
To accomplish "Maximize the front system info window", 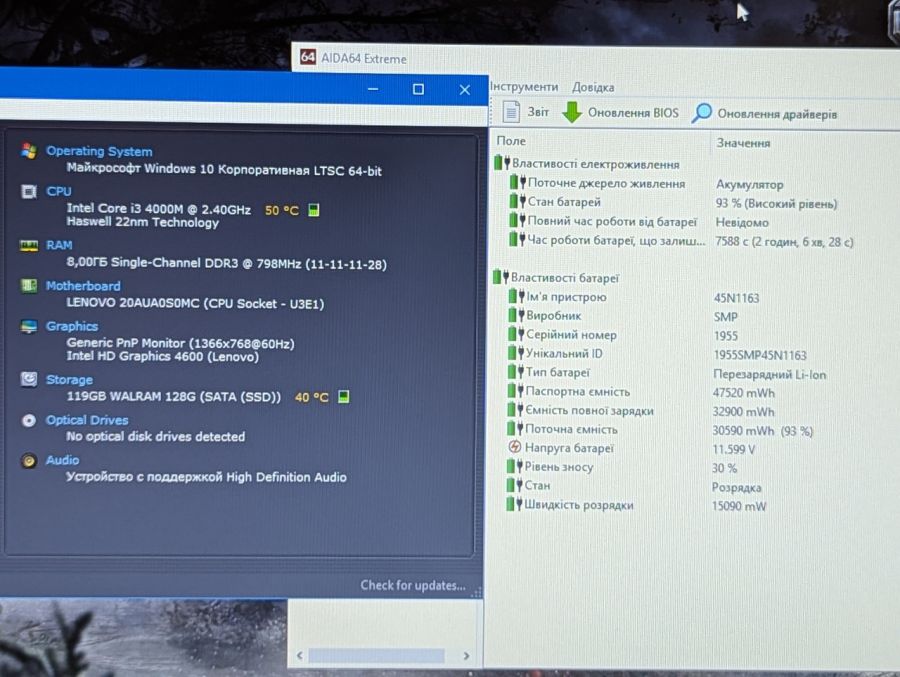I will point(418,89).
